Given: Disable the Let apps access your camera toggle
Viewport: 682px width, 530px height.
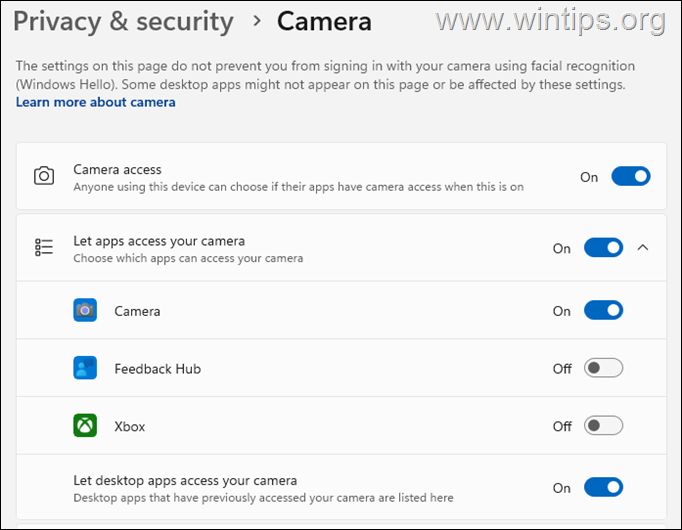Looking at the screenshot, I should coord(603,248).
